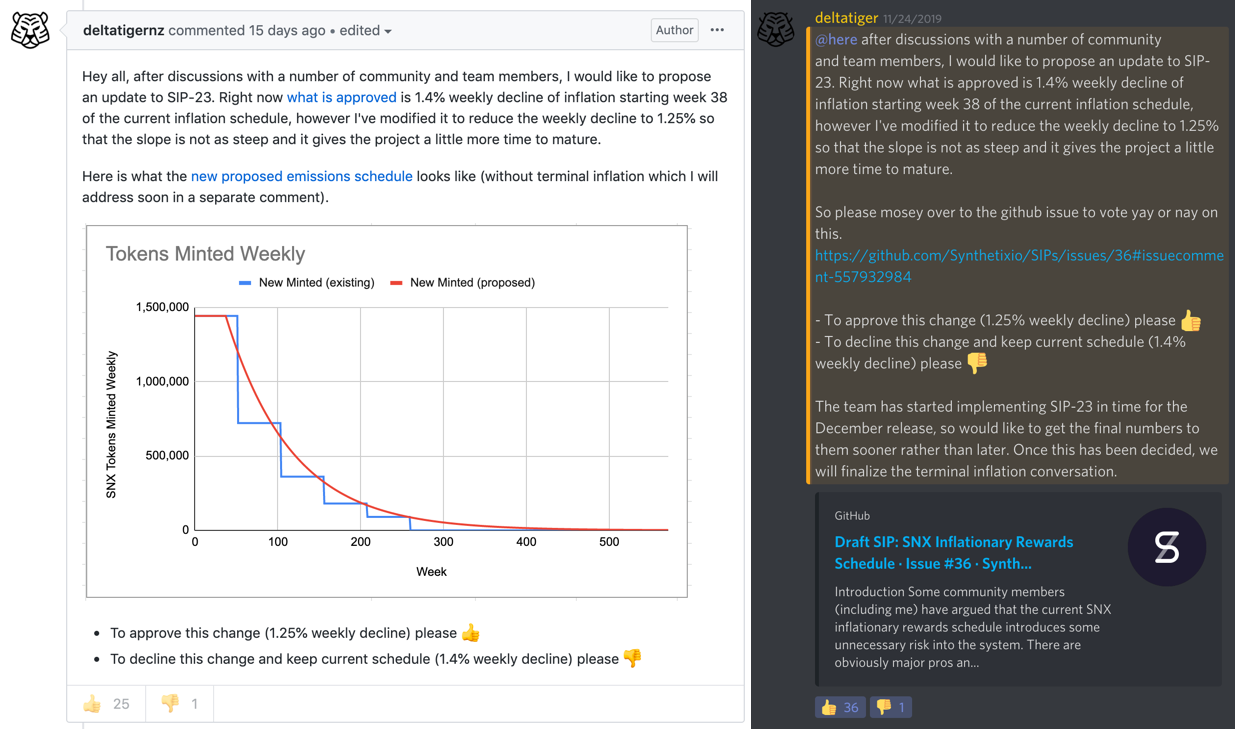Toggle thumbs down reaction on GitHub comment

179,704
